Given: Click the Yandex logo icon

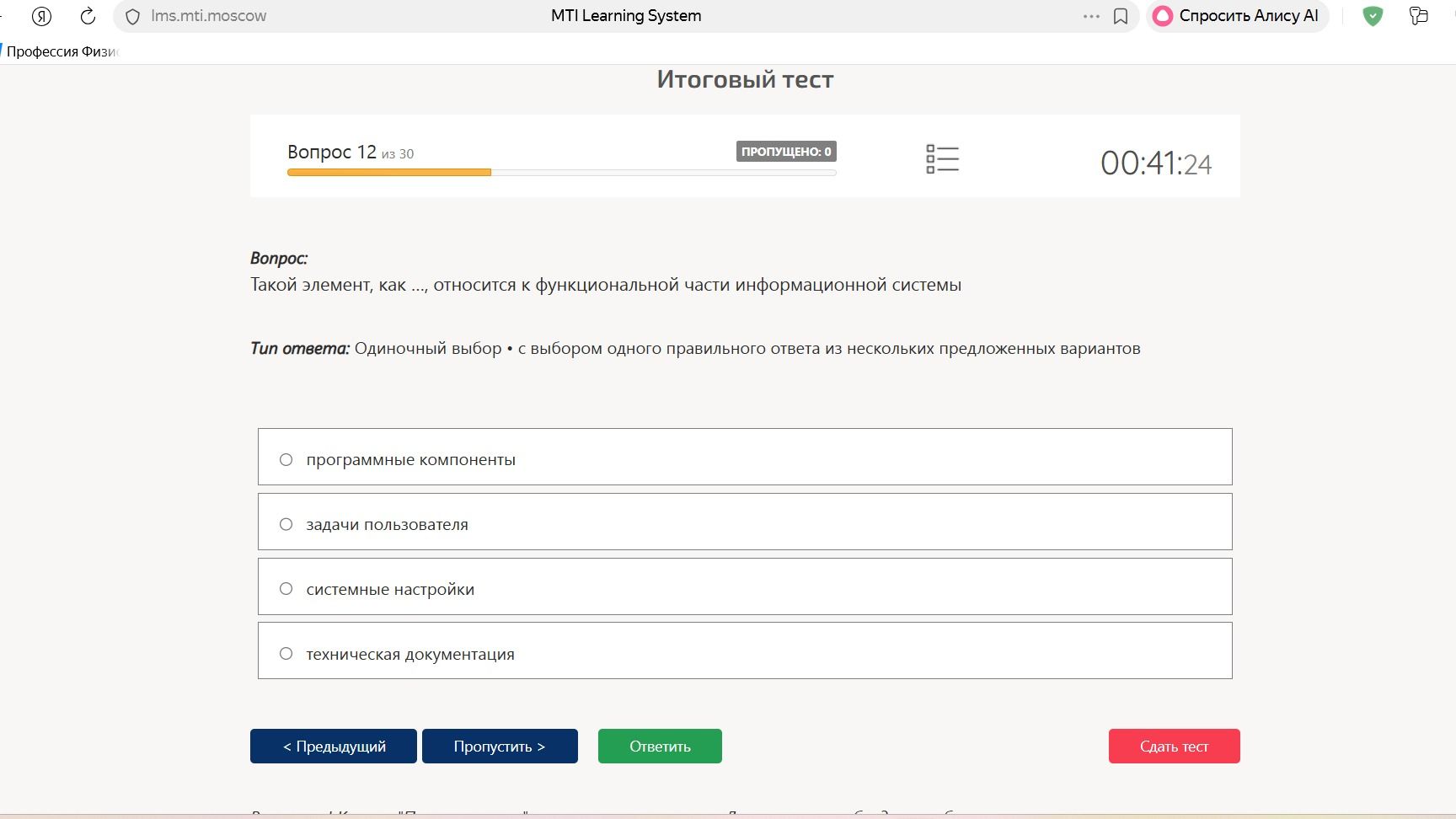Looking at the screenshot, I should tap(41, 16).
